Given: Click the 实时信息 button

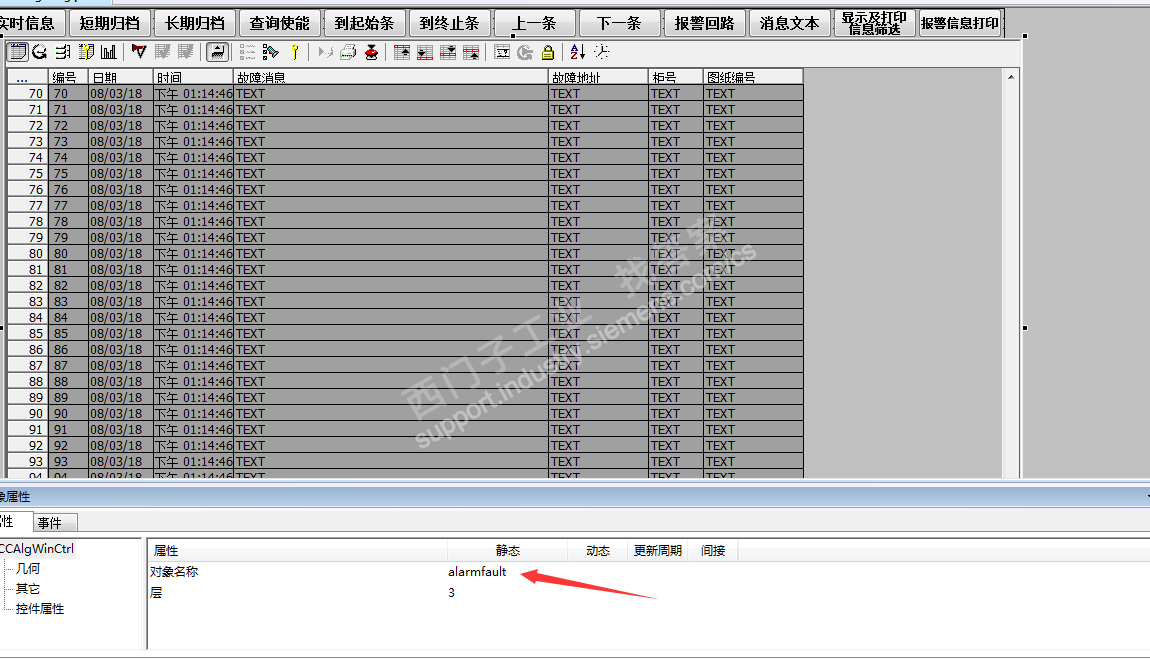Looking at the screenshot, I should [x=32, y=23].
